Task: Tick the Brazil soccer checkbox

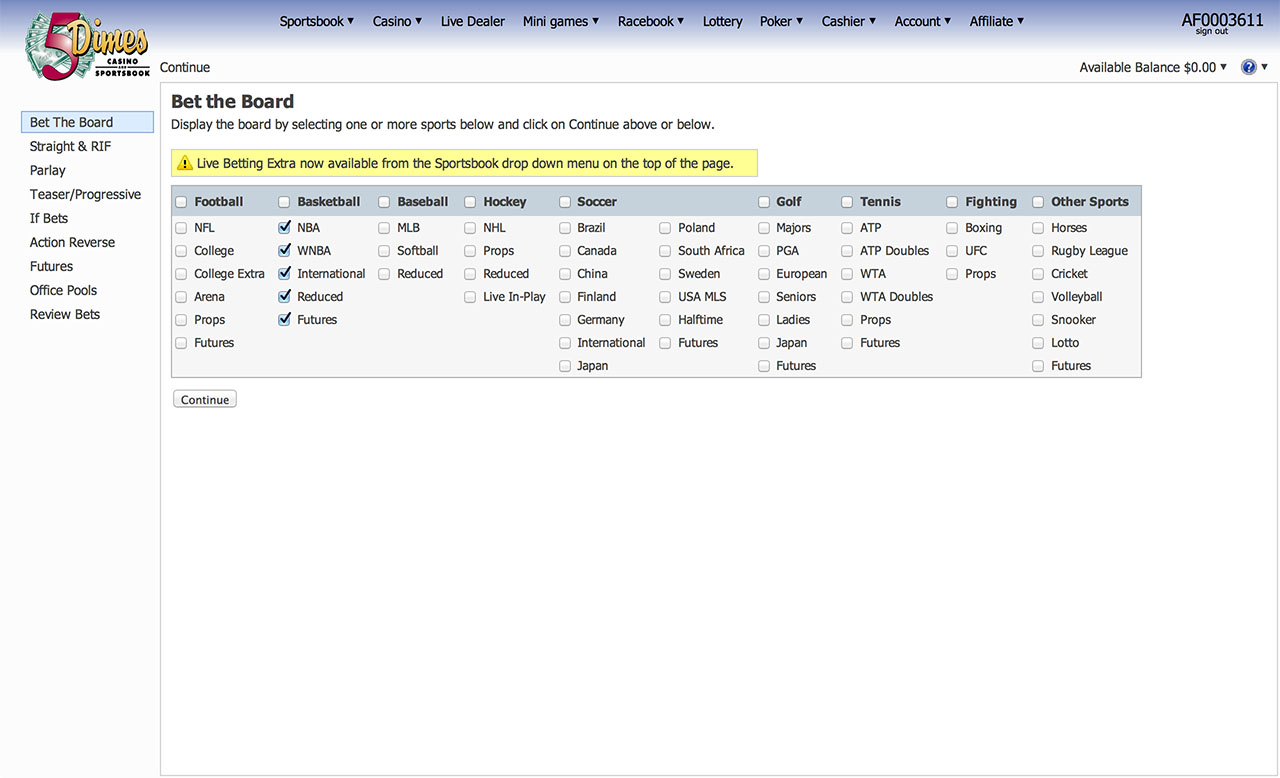Action: click(565, 228)
